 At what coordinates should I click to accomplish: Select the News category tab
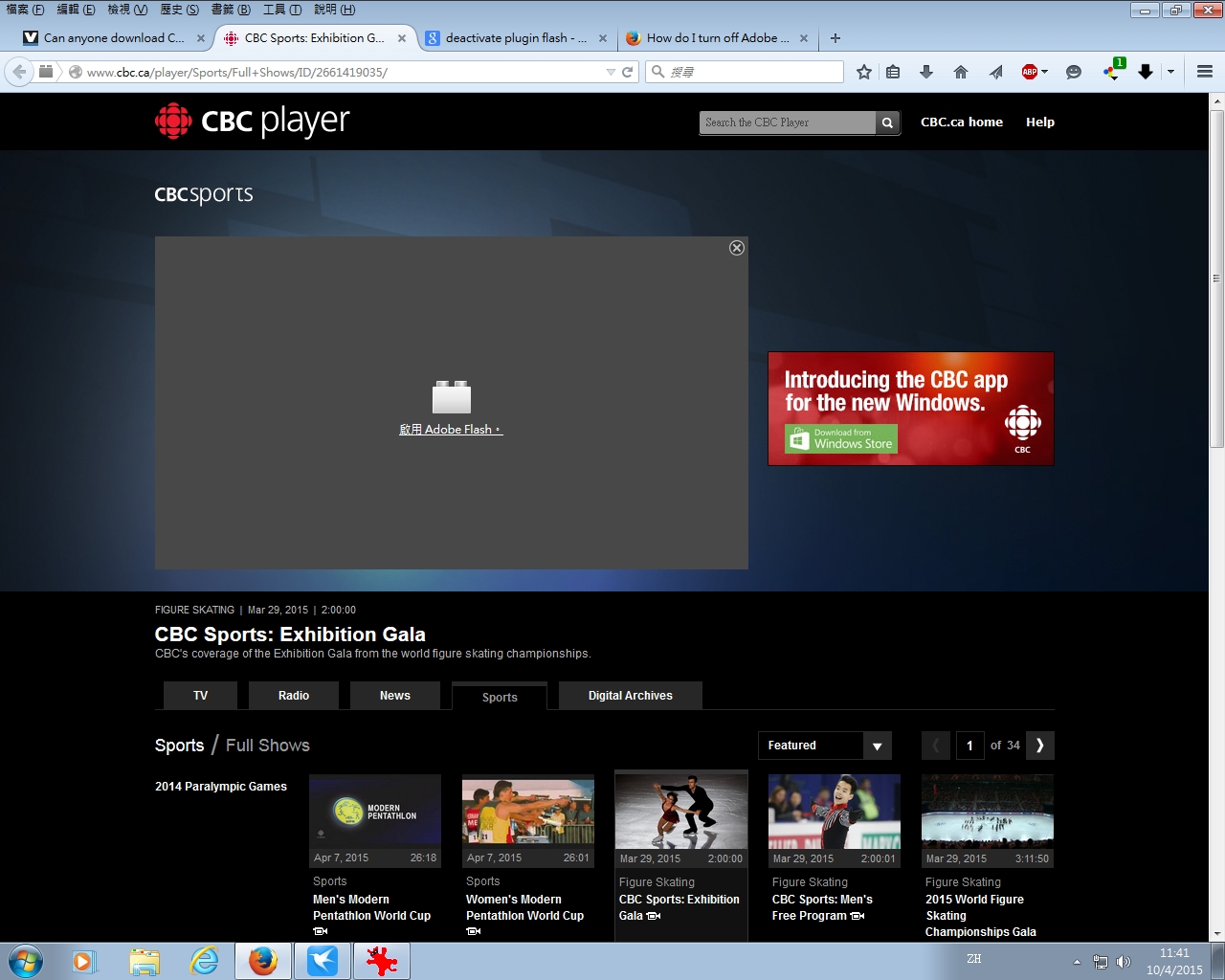click(395, 696)
